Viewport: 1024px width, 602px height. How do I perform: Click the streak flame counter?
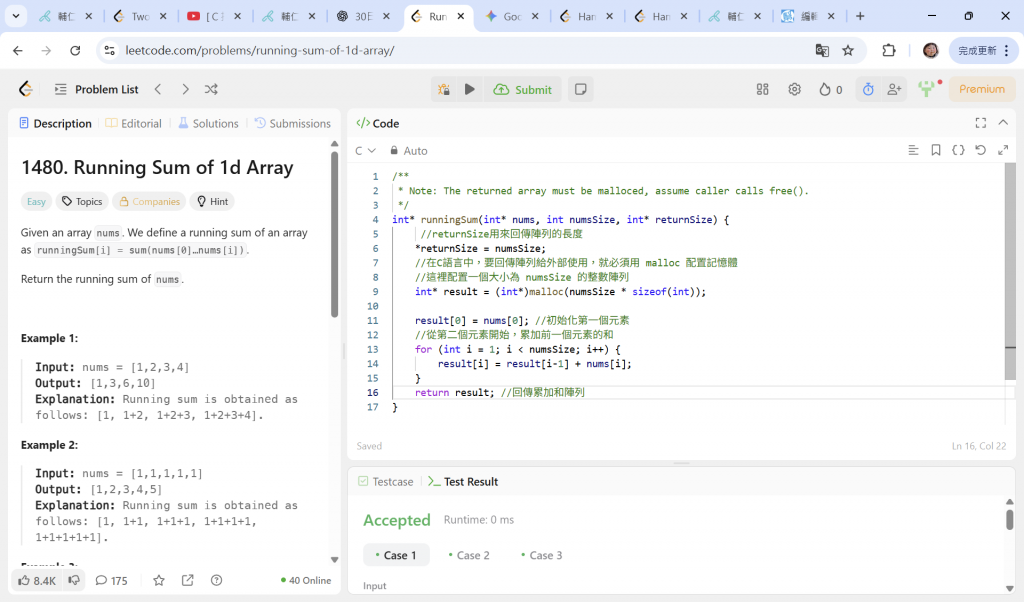(x=831, y=89)
